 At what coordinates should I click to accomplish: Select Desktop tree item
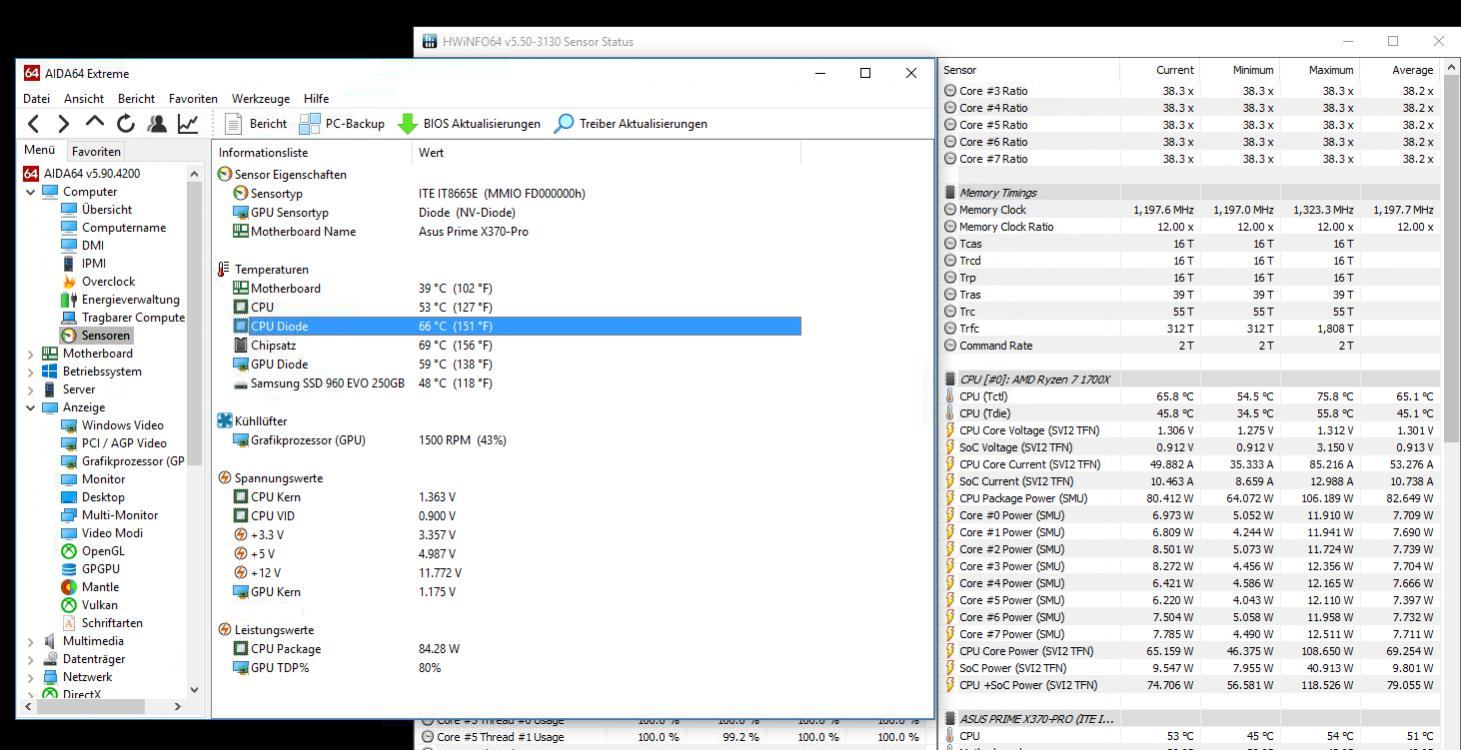[93, 498]
